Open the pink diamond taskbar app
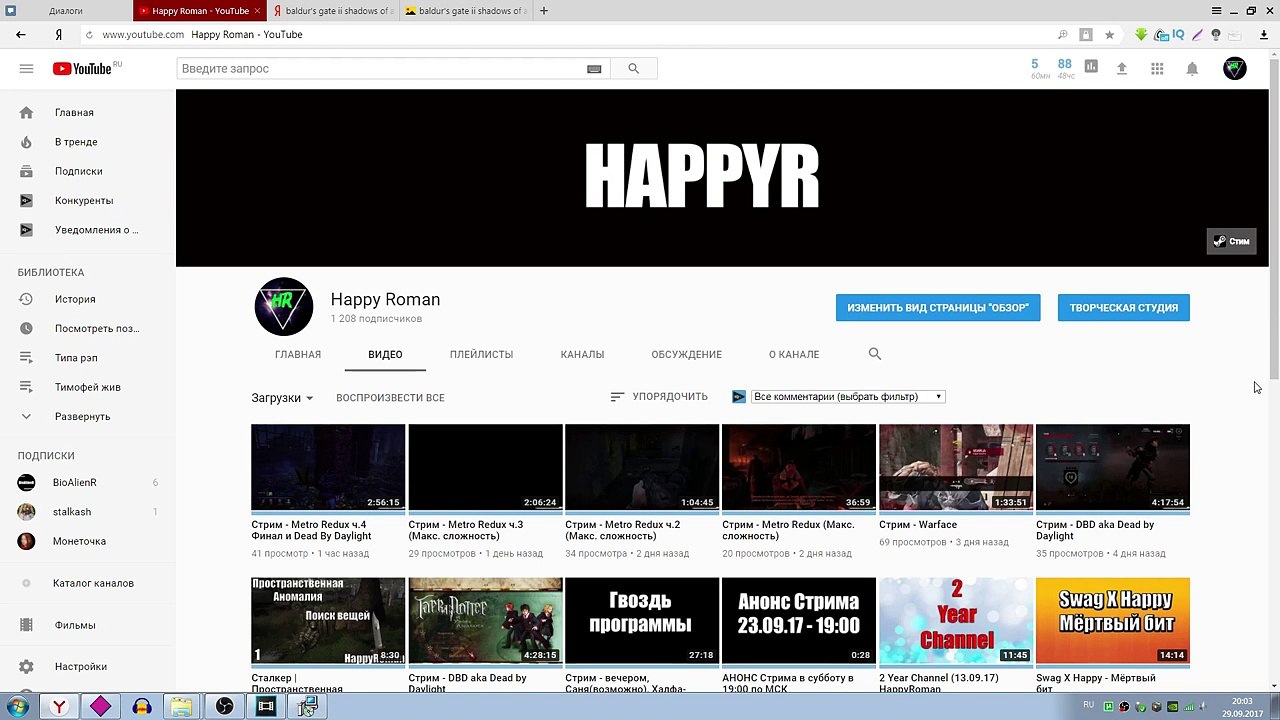 [x=100, y=707]
